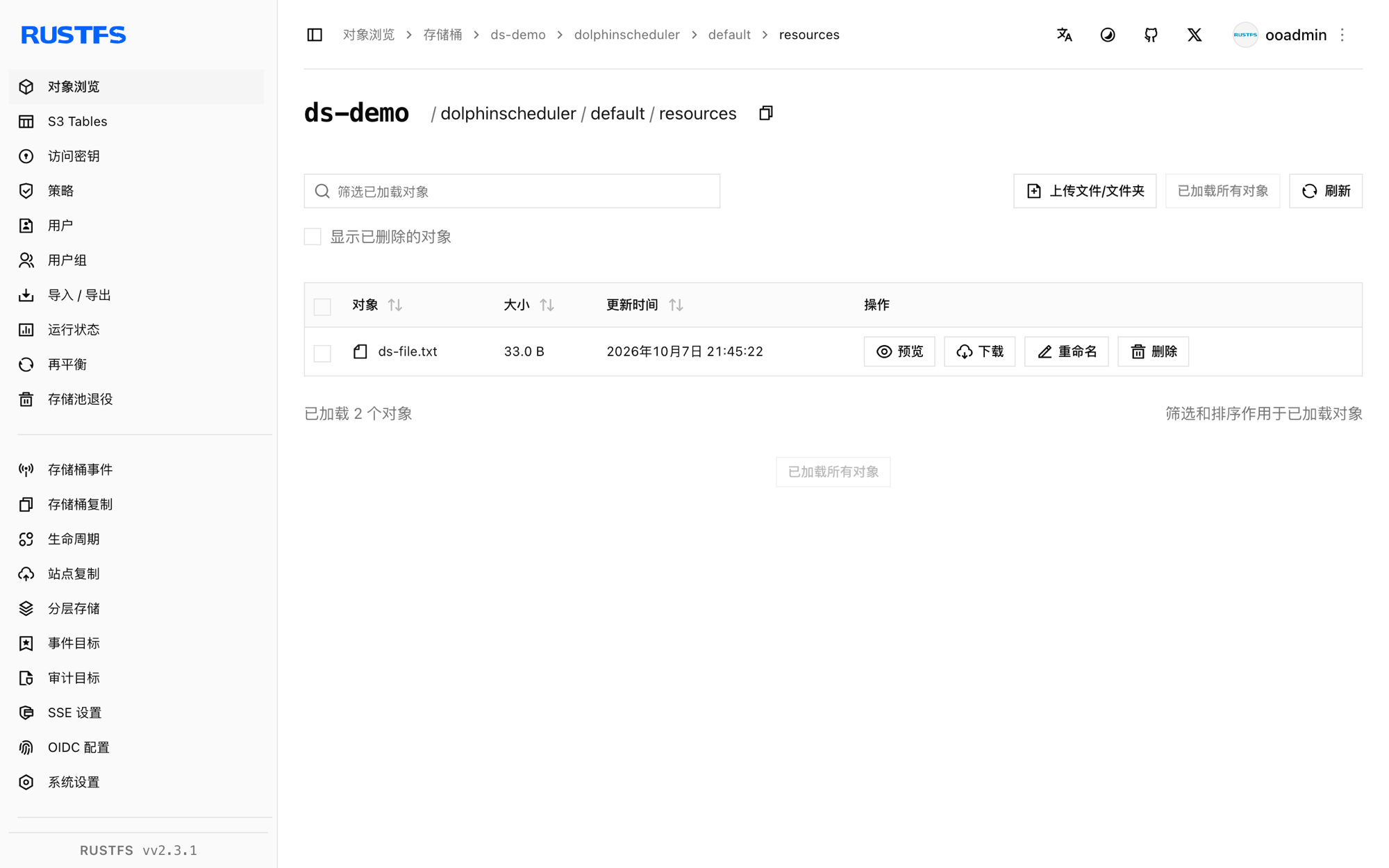Click the bottom 已加载所有对象 button

[x=833, y=472]
